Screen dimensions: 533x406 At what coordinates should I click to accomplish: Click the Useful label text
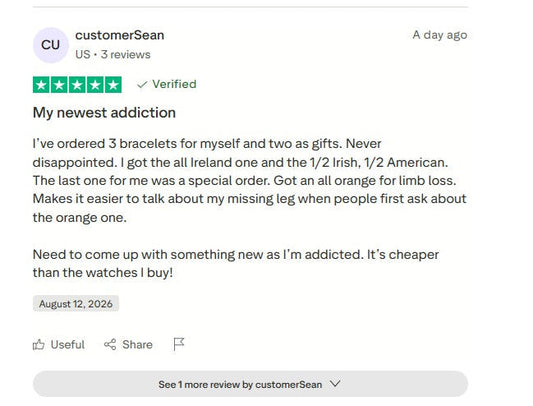coord(68,344)
